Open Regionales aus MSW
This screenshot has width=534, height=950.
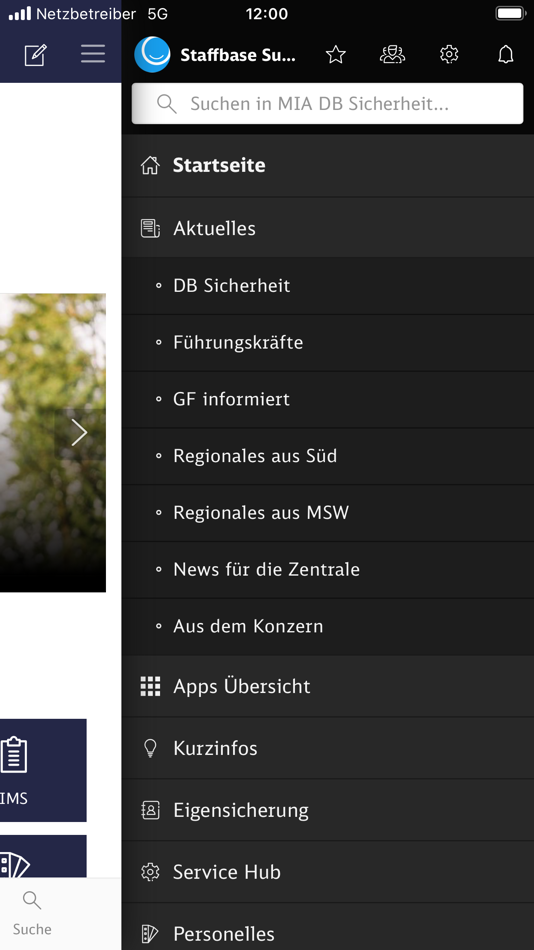click(x=327, y=513)
